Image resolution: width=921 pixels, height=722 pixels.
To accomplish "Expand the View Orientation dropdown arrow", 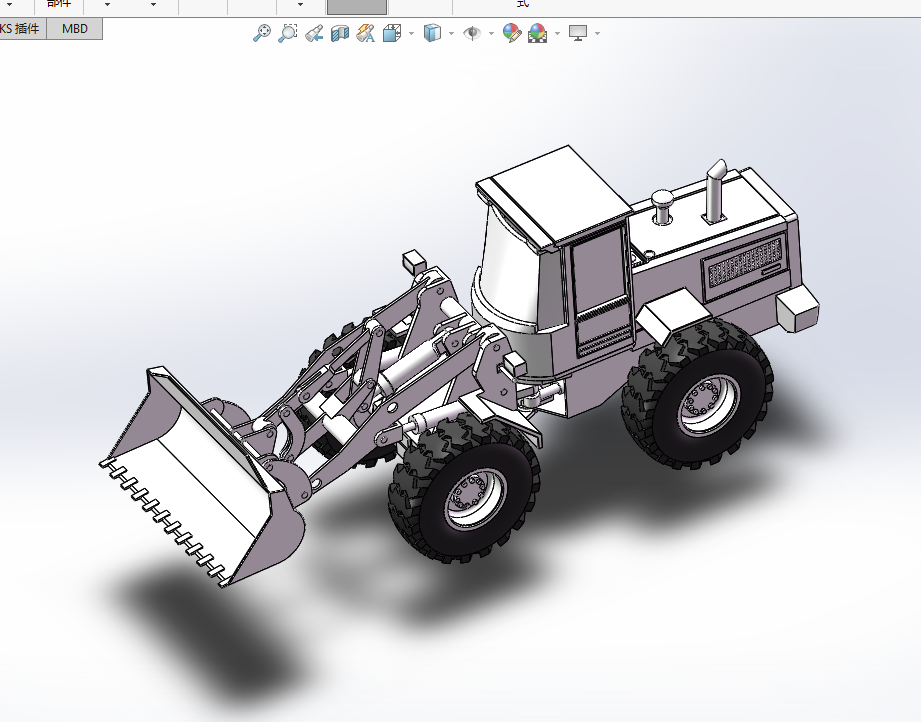I will click(x=411, y=33).
